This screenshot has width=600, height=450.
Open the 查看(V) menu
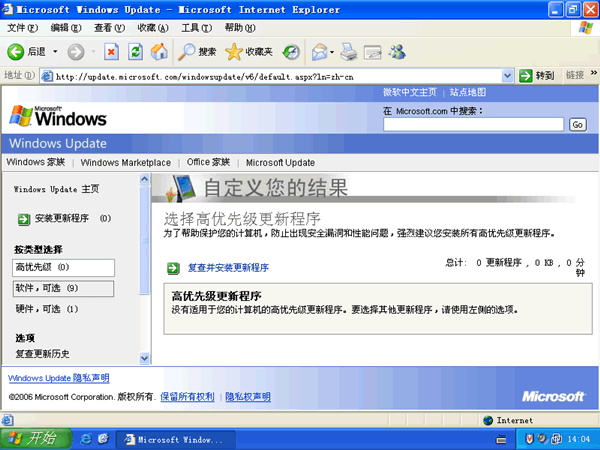coord(109,28)
